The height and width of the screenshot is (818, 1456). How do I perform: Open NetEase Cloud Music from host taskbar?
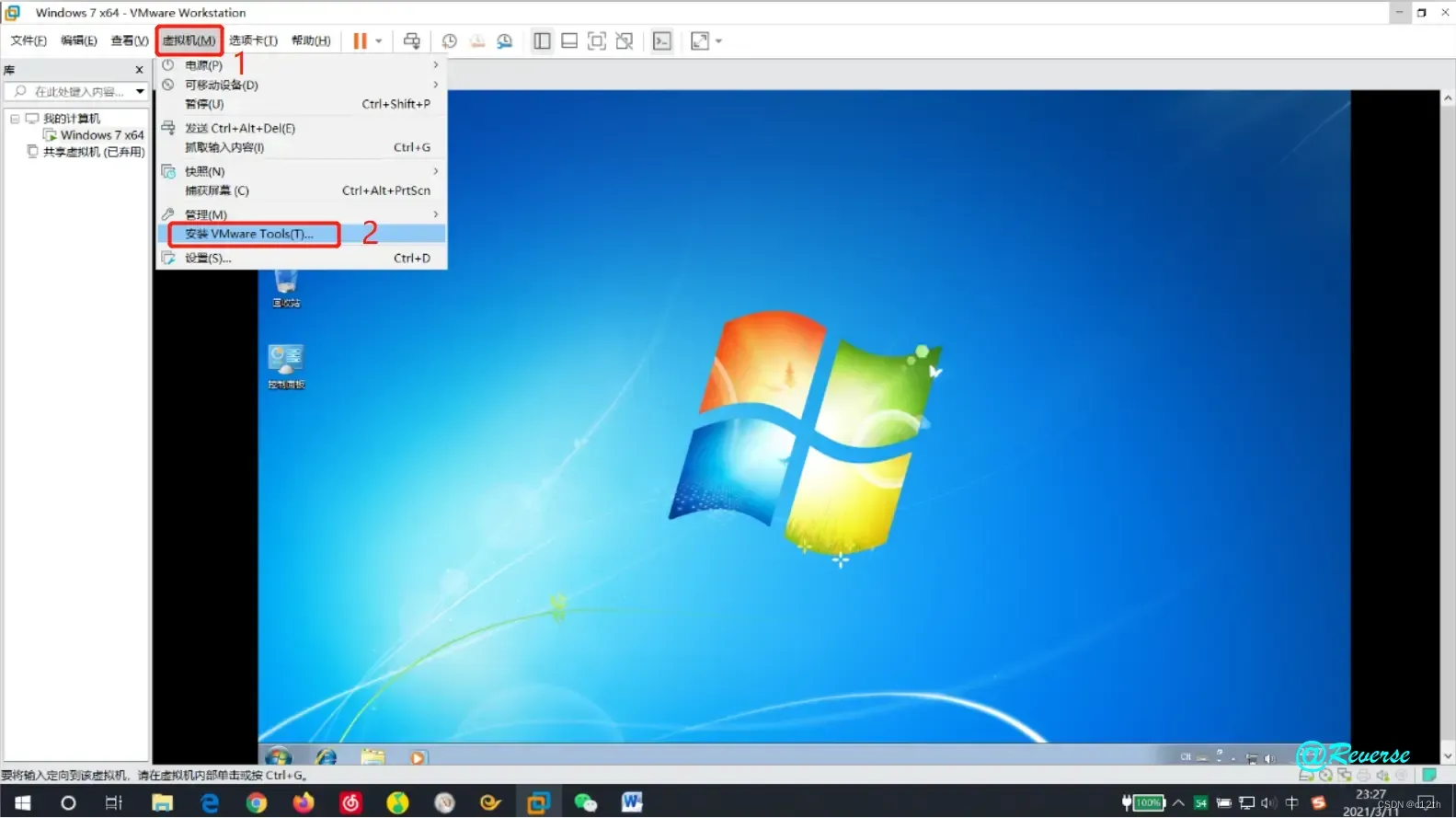pos(350,803)
